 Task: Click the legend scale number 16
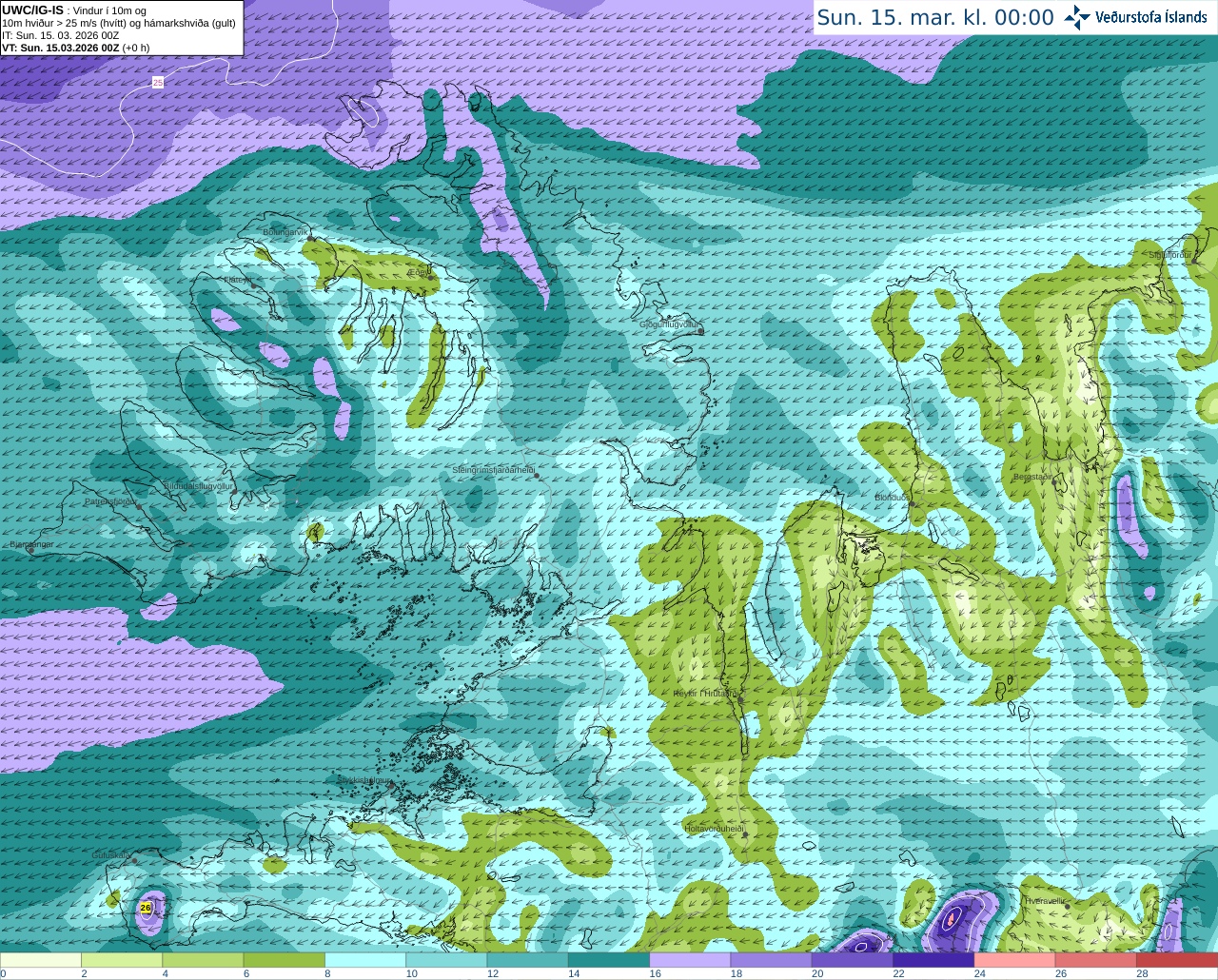(x=656, y=973)
